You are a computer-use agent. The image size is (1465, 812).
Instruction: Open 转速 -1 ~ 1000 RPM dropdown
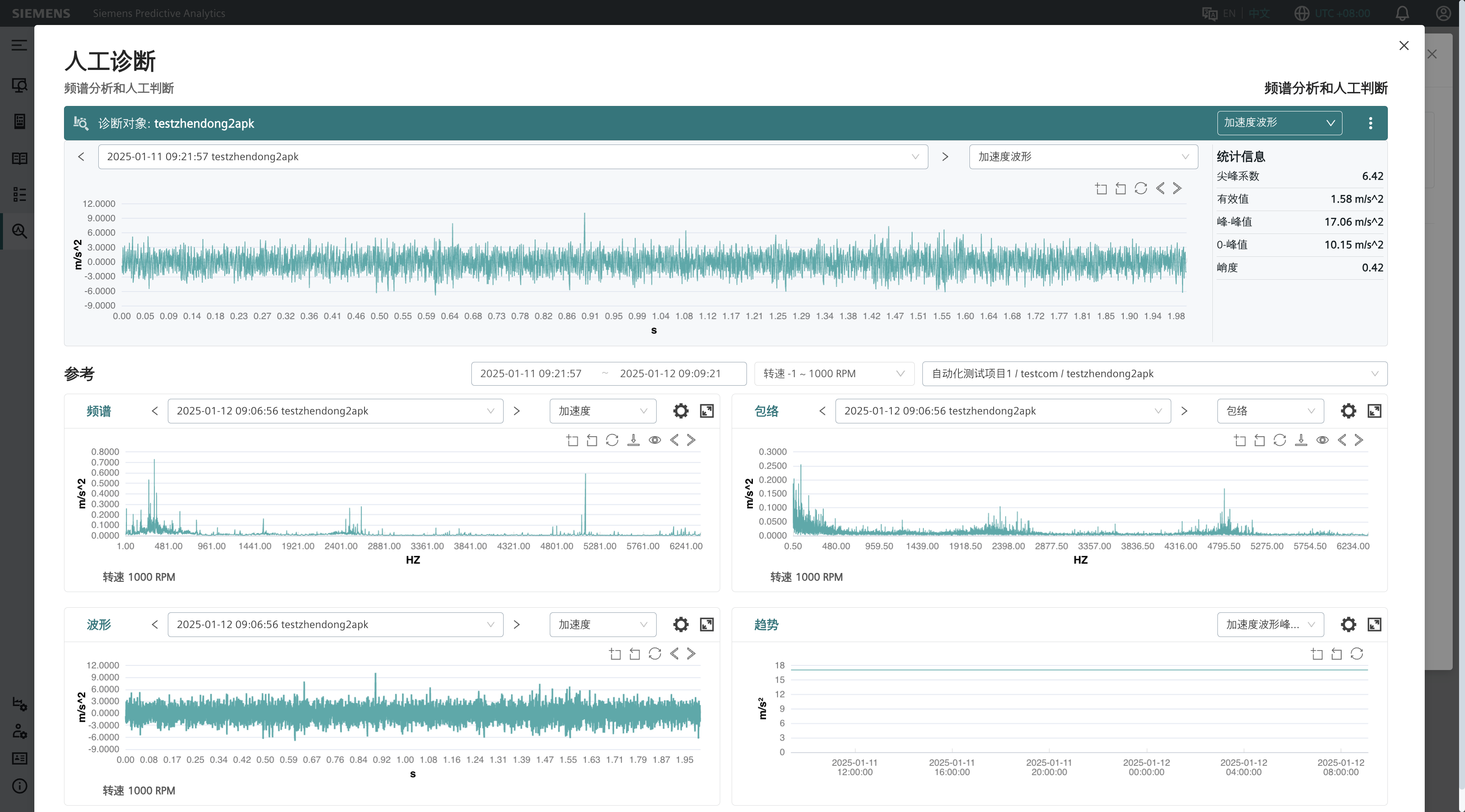(834, 374)
